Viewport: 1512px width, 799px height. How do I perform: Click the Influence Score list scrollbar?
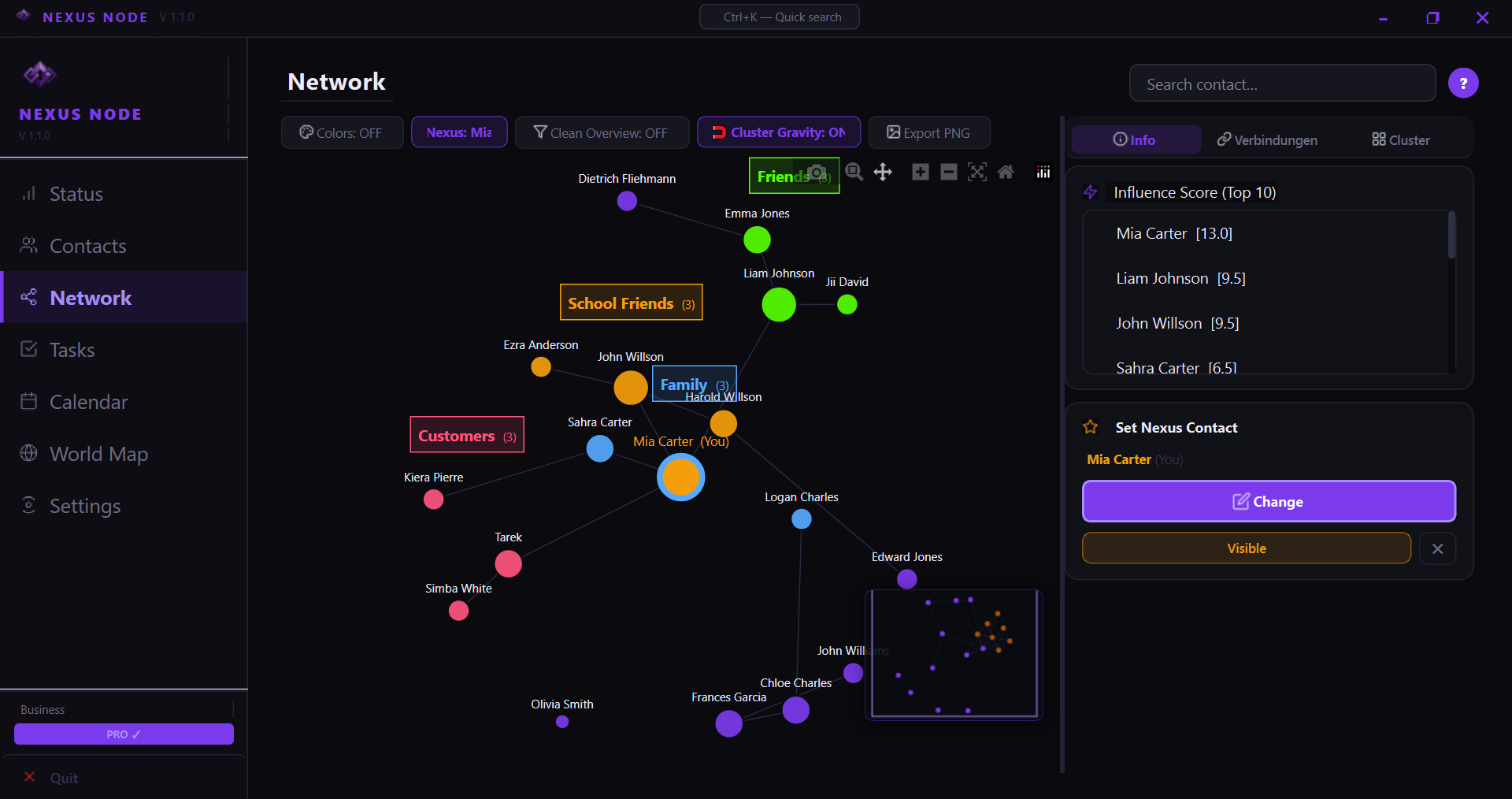pyautogui.click(x=1451, y=235)
